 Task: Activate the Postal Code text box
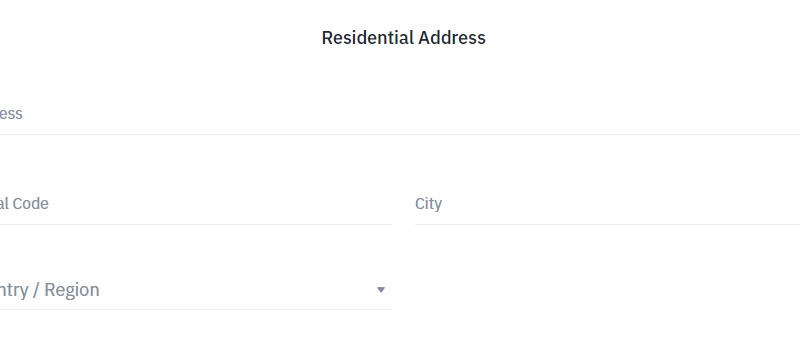196,204
